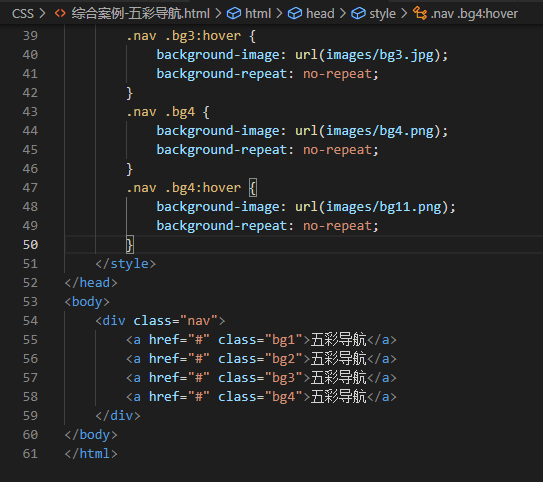Open the CSS folder breadcrumb
The image size is (543, 482).
pyautogui.click(x=23, y=14)
